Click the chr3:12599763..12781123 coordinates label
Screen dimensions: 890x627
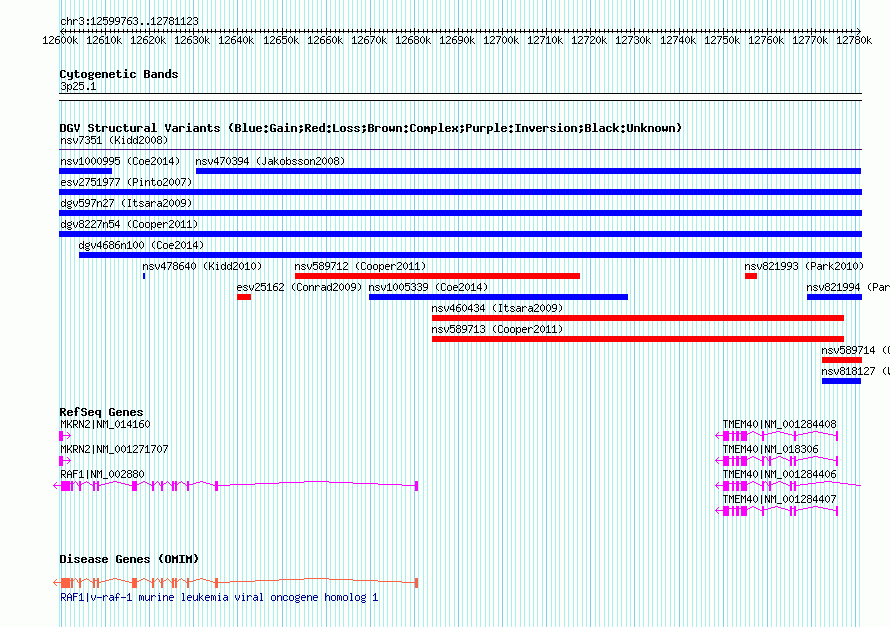click(129, 22)
